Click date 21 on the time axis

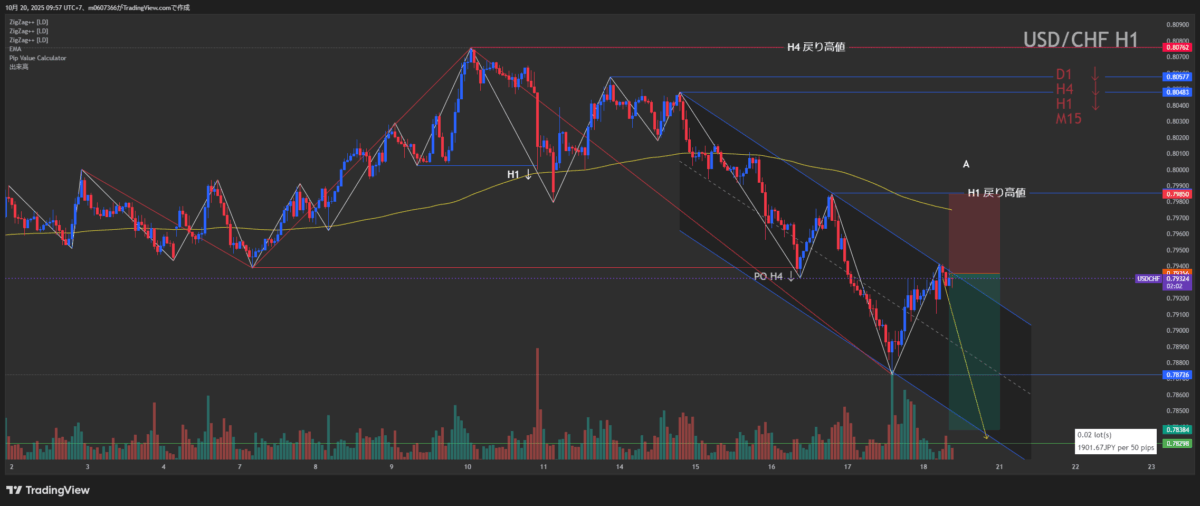(999, 467)
